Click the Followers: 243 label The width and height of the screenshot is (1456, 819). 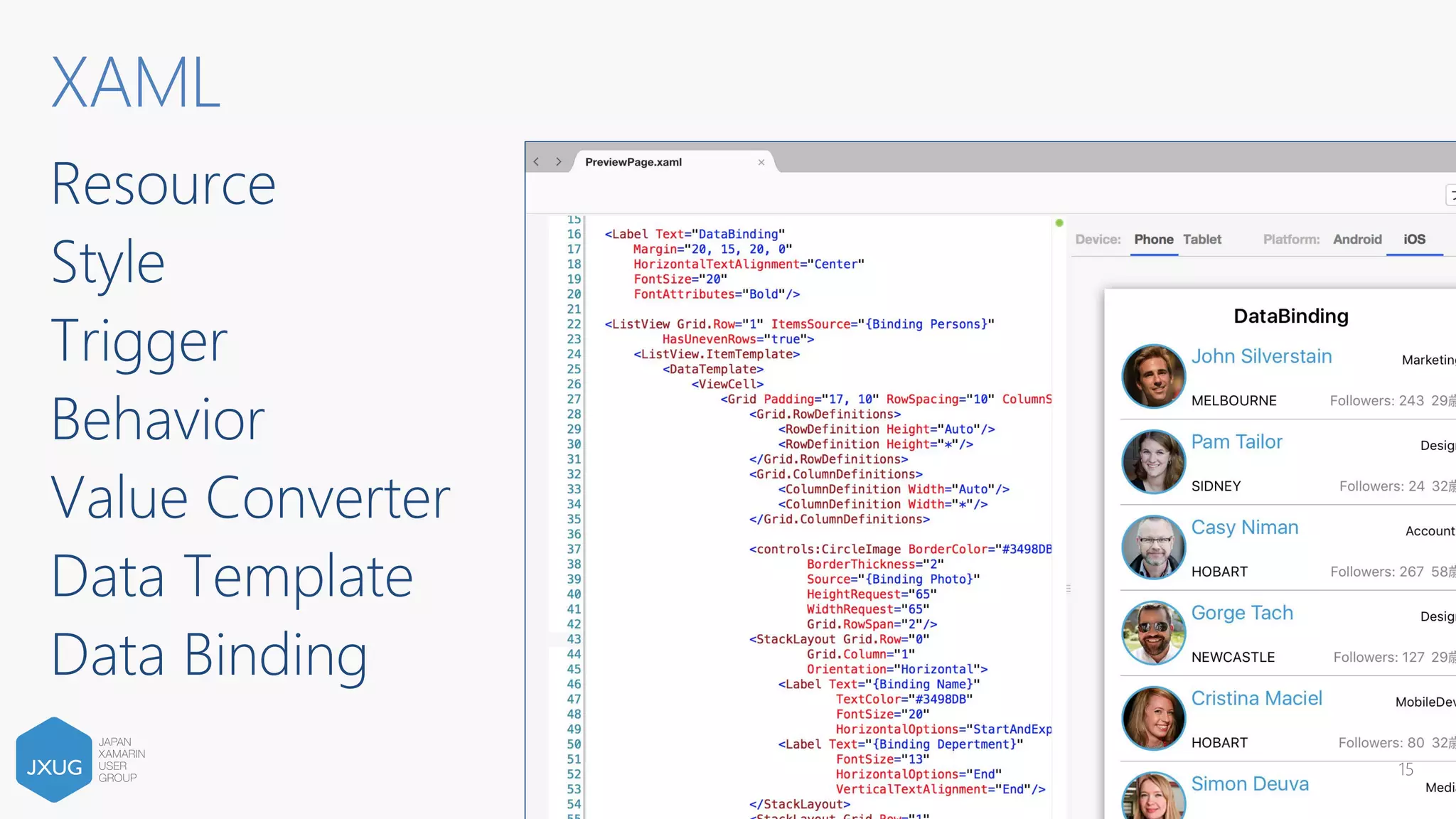coord(1377,401)
